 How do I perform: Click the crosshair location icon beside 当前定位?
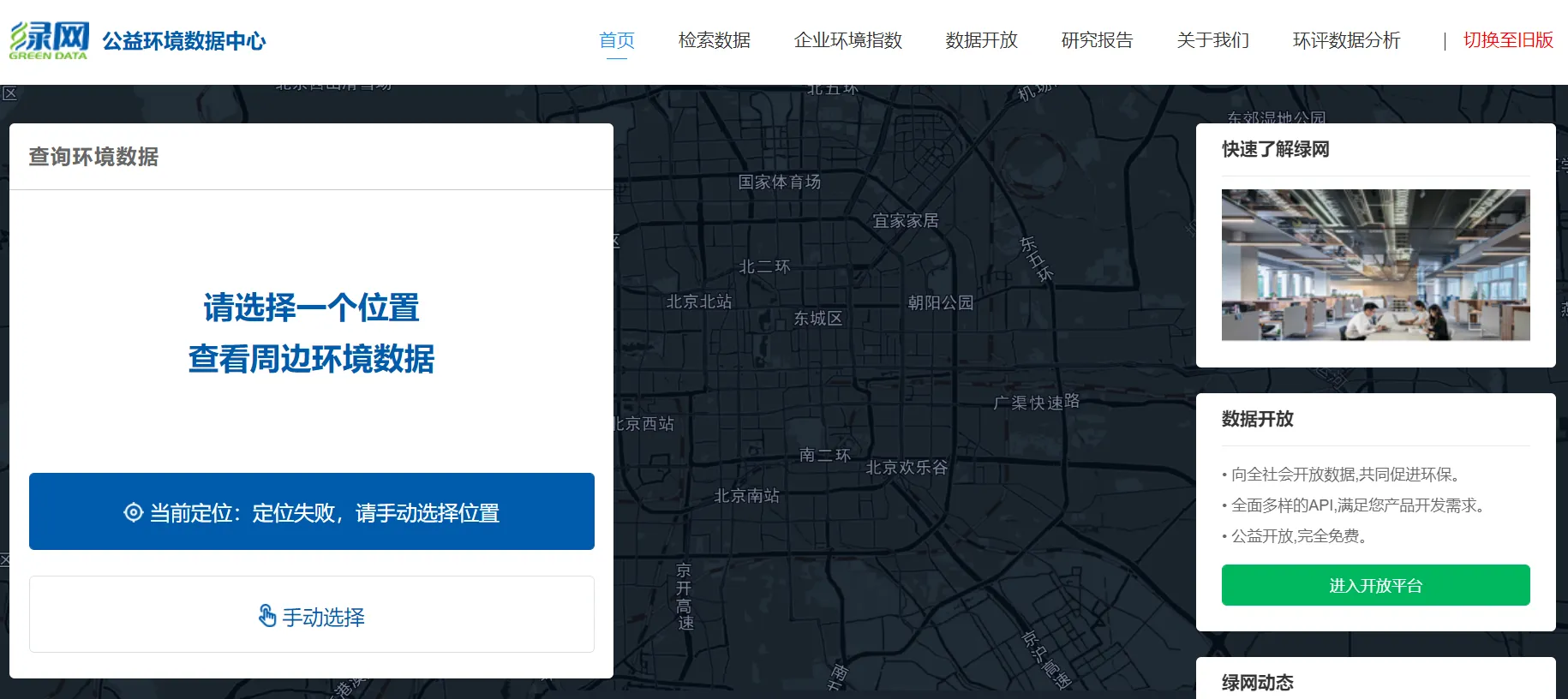click(133, 512)
